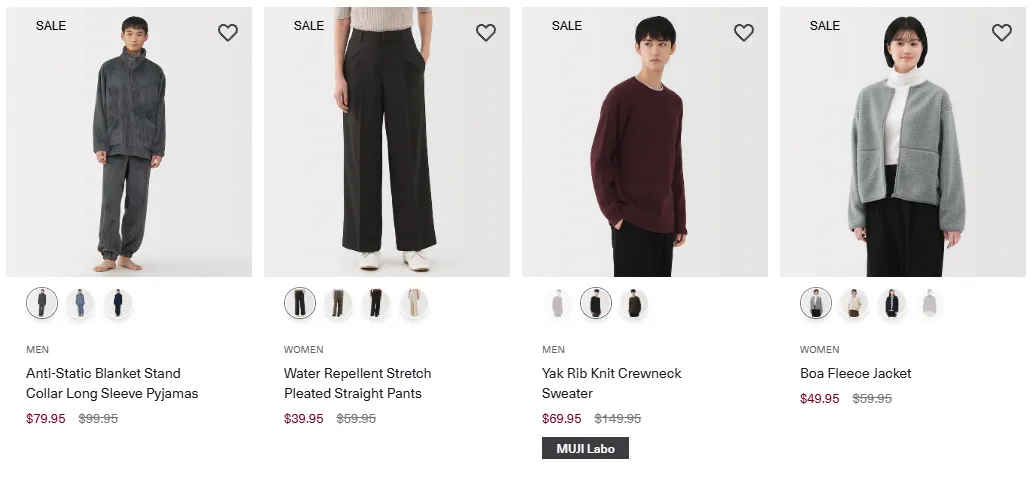Add the Anti-Static Blanket Pyjamas to wishlist

tap(228, 32)
